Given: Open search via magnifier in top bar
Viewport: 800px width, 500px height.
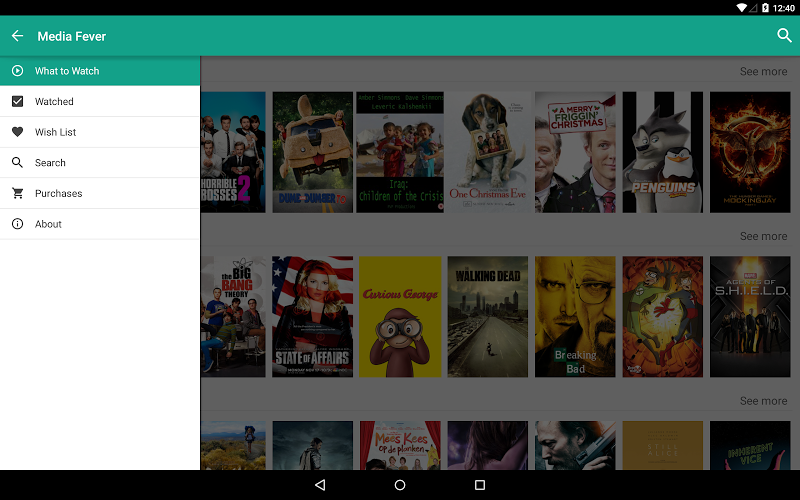Looking at the screenshot, I should pyautogui.click(x=784, y=35).
